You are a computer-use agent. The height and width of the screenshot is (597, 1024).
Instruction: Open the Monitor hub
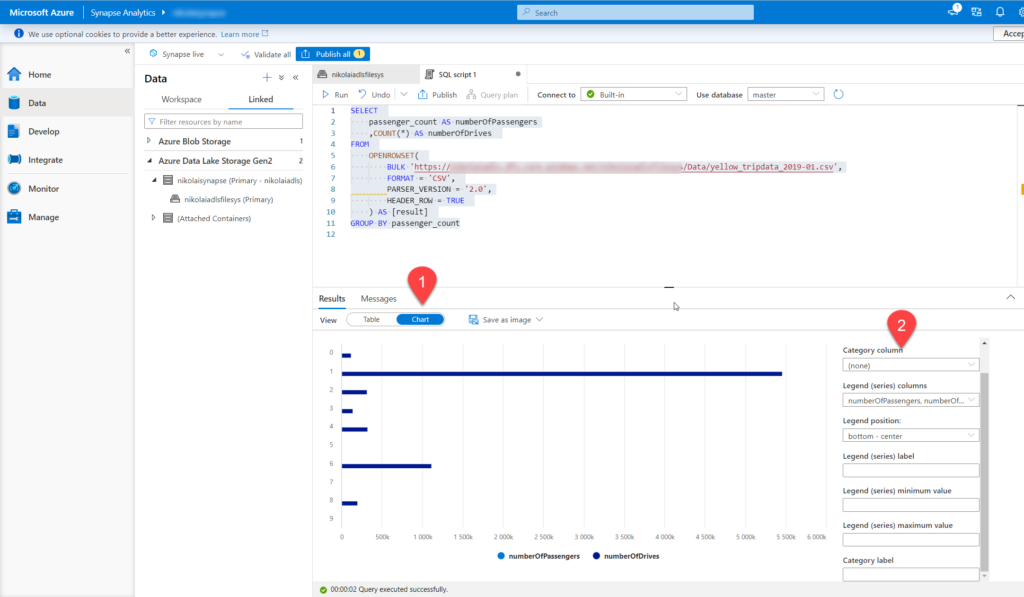[x=43, y=189]
